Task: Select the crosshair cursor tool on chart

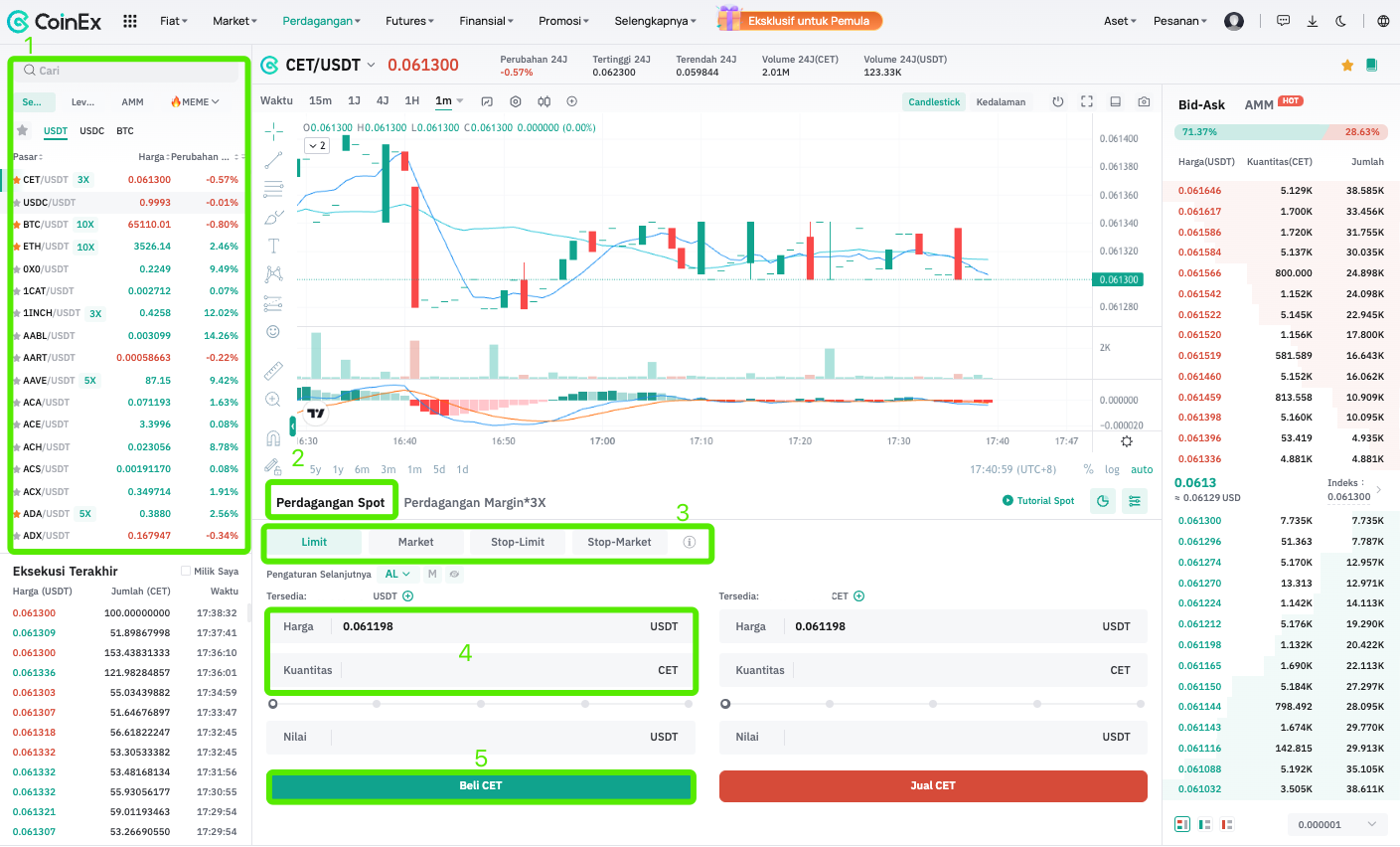Action: (274, 130)
